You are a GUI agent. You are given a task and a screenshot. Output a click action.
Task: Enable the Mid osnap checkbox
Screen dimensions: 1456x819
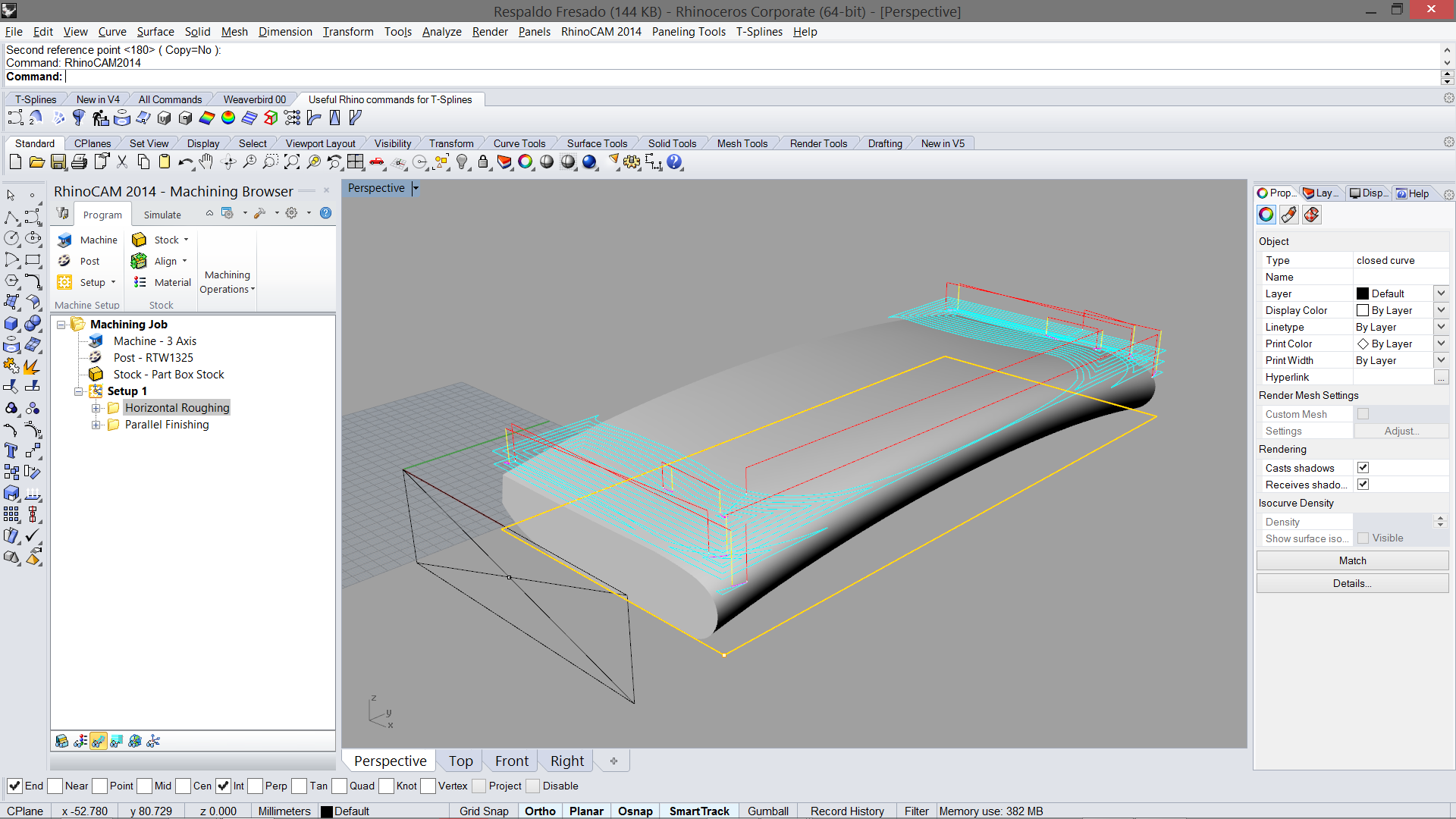point(145,786)
